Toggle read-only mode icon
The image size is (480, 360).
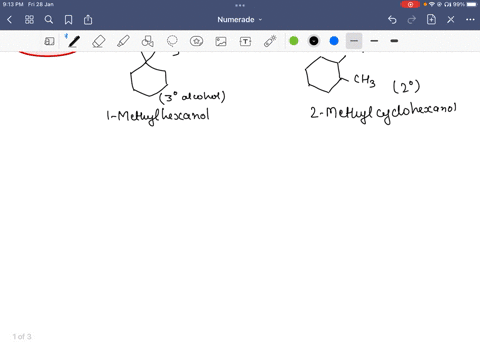pyautogui.click(x=49, y=41)
